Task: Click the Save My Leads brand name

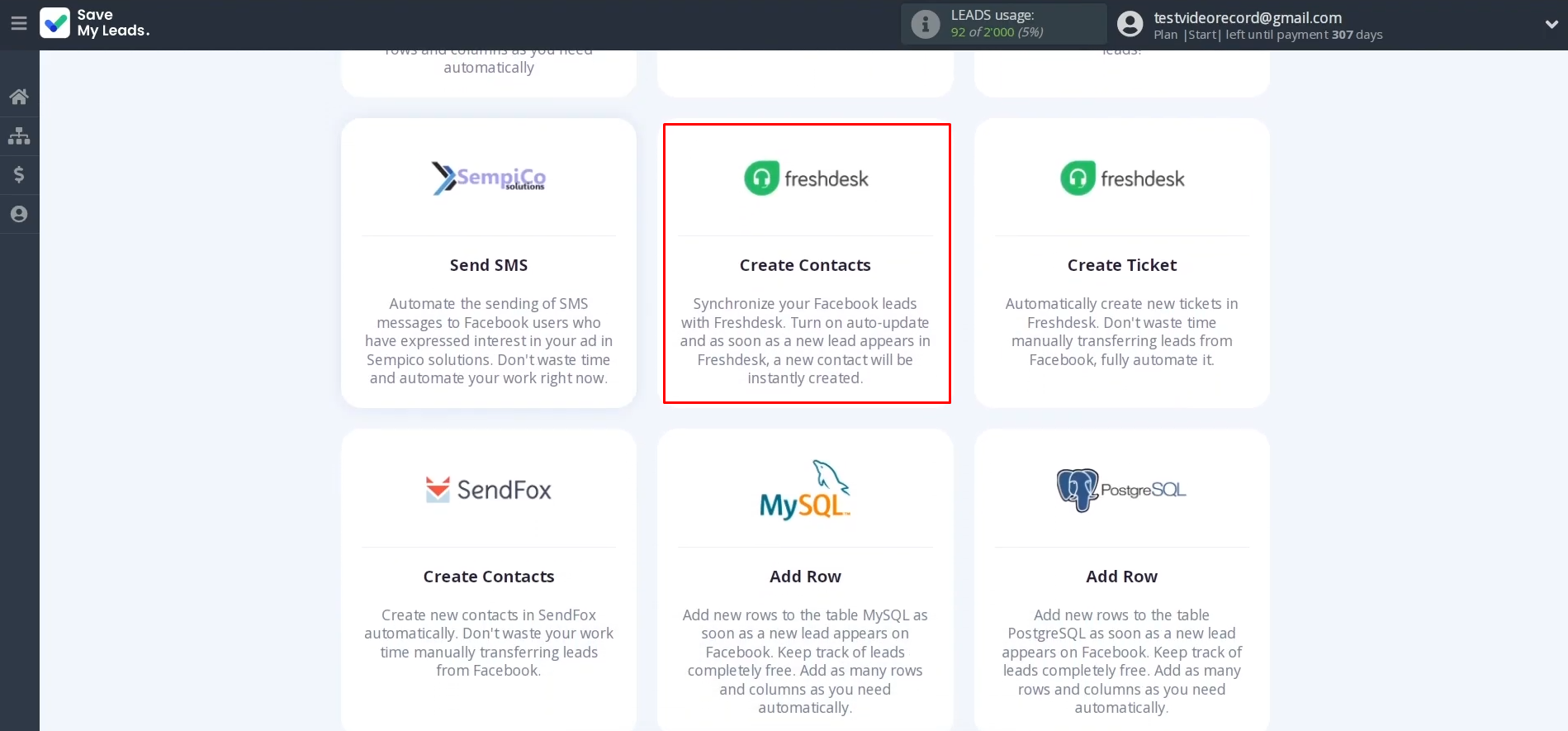Action: pyautogui.click(x=113, y=23)
